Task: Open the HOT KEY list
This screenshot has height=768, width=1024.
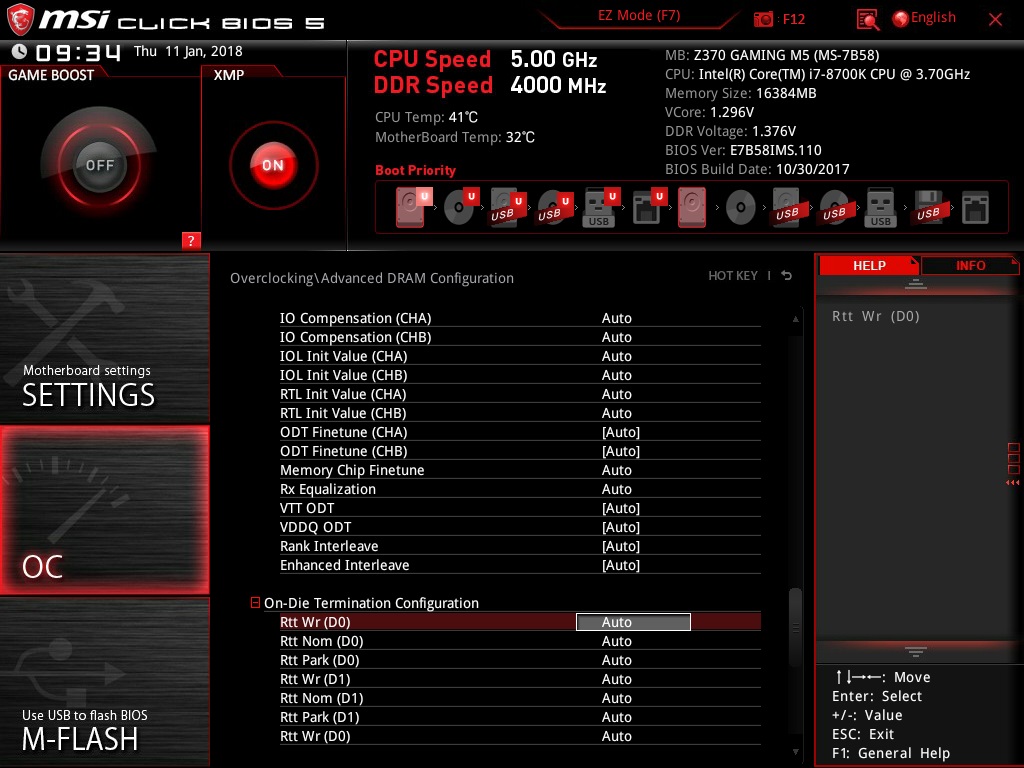Action: point(733,276)
